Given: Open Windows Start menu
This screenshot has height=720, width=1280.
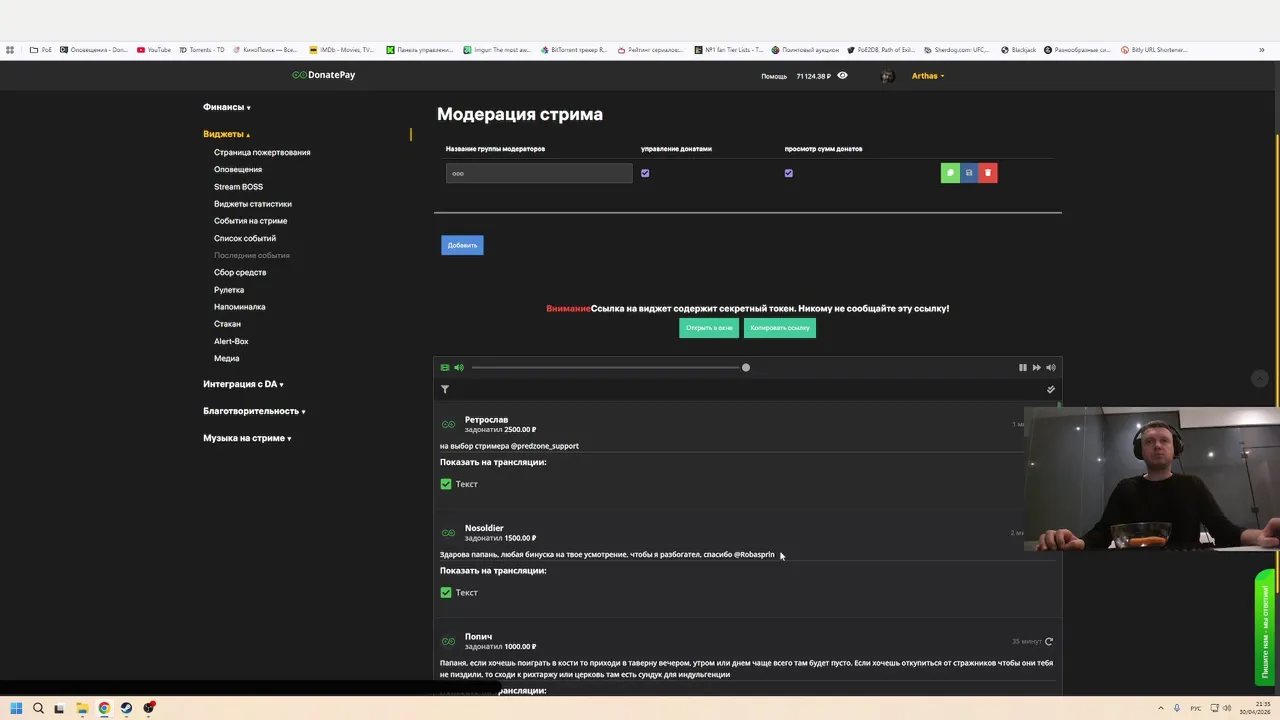Looking at the screenshot, I should point(16,708).
